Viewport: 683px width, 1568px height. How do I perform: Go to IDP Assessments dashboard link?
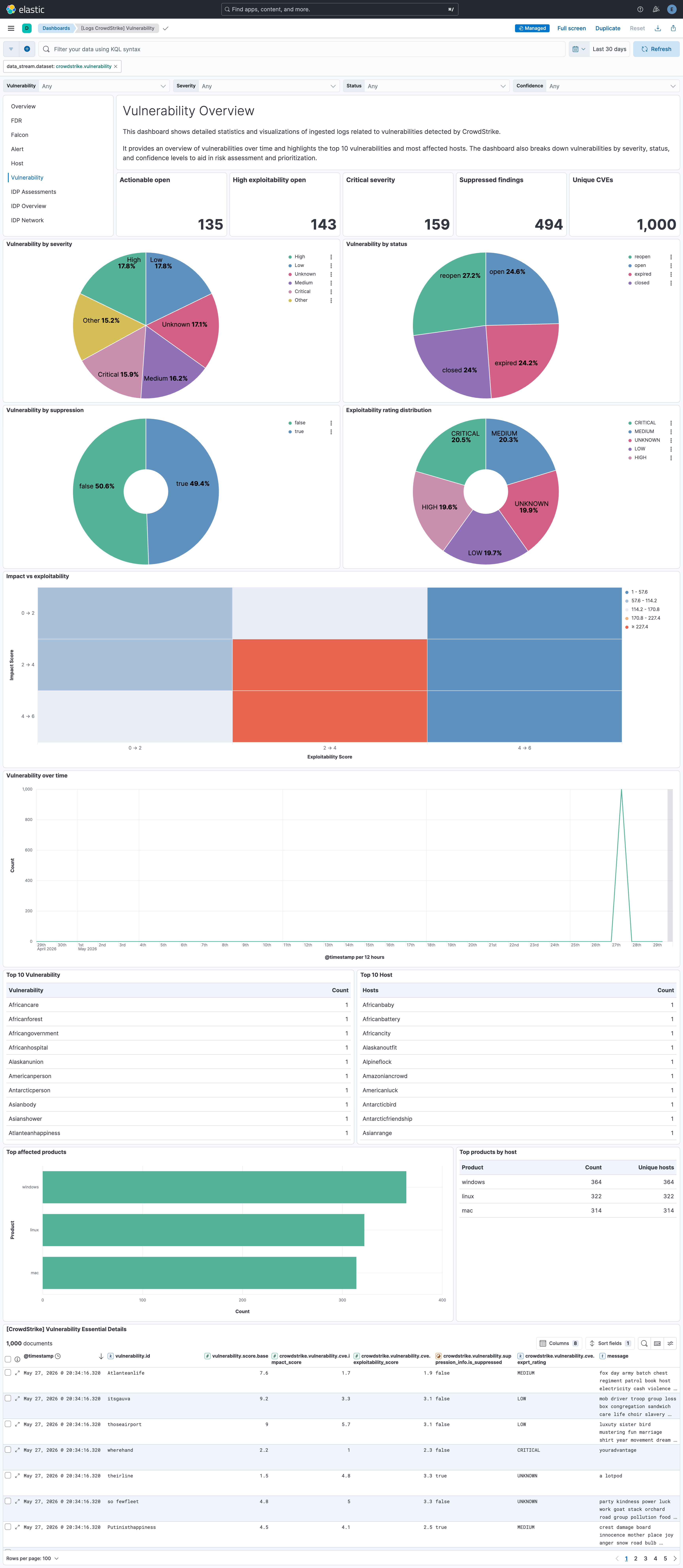click(x=33, y=192)
